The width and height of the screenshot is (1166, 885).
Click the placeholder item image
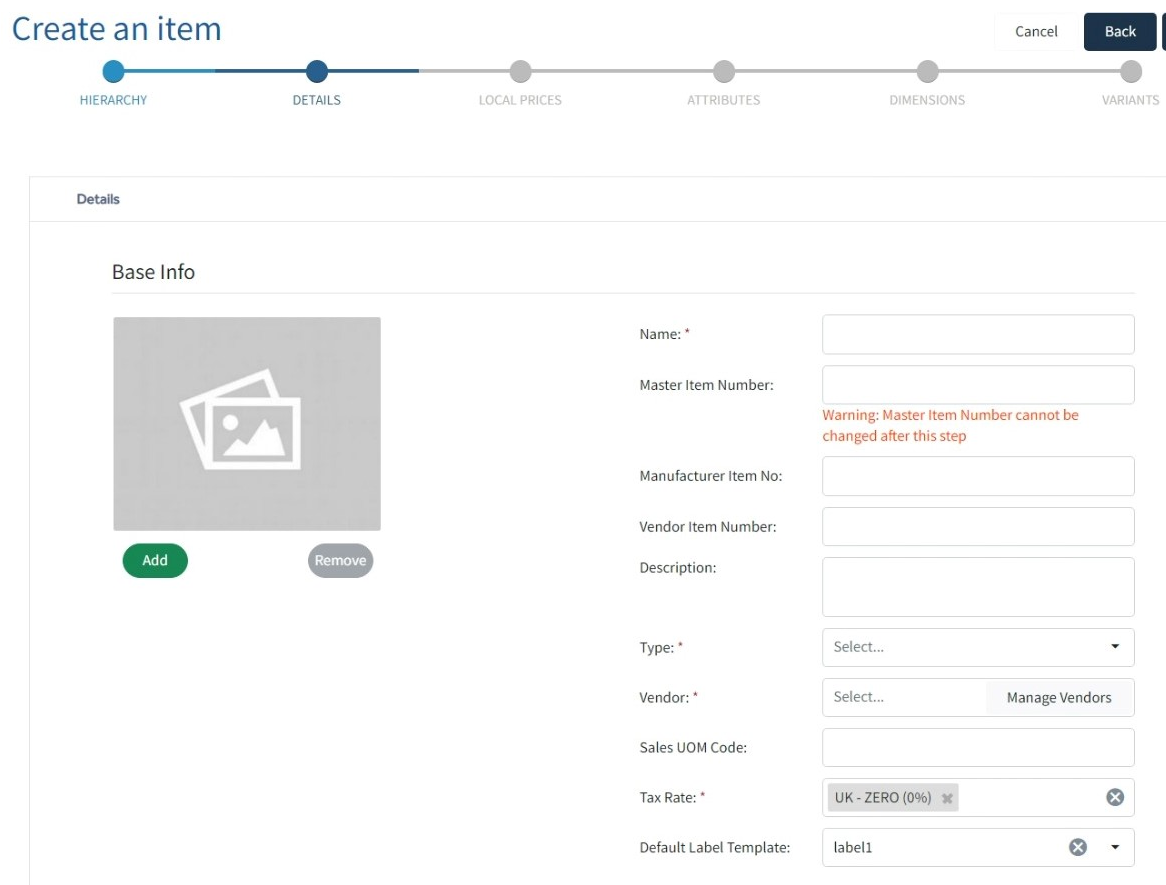click(247, 424)
